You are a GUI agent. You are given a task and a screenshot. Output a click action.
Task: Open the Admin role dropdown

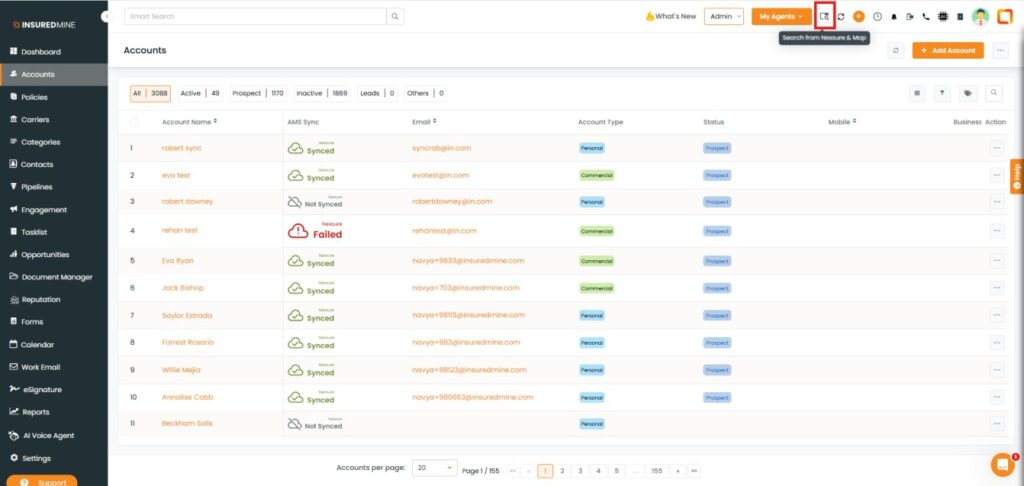[x=724, y=17]
